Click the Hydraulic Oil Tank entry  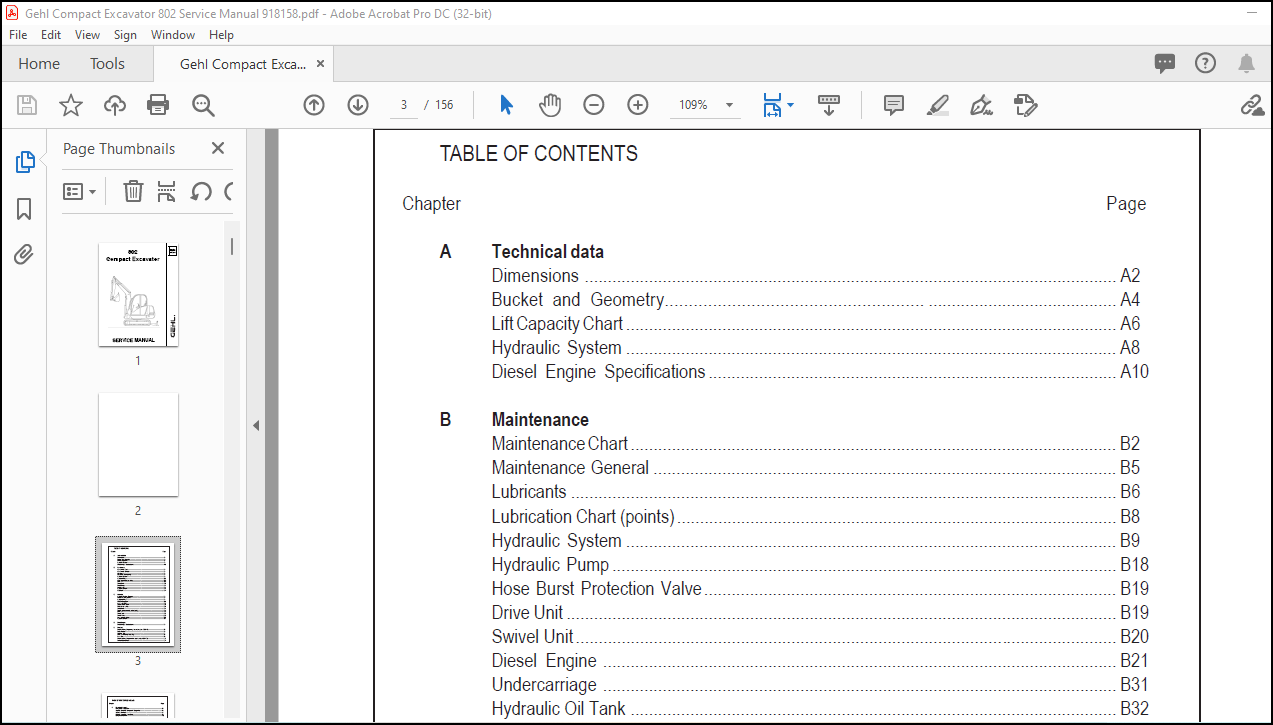point(820,709)
